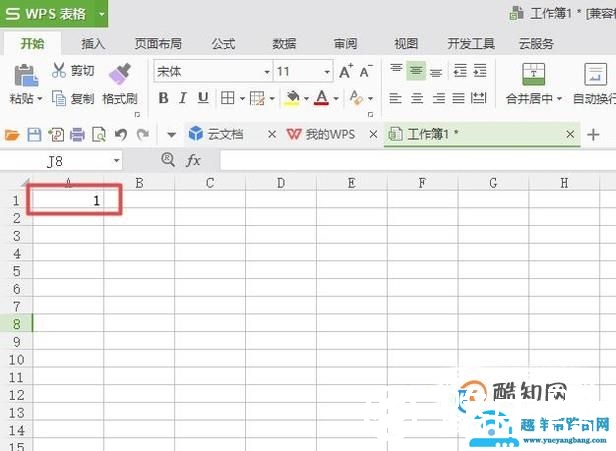Center text horizontally
The width and height of the screenshot is (616, 451).
(417, 98)
